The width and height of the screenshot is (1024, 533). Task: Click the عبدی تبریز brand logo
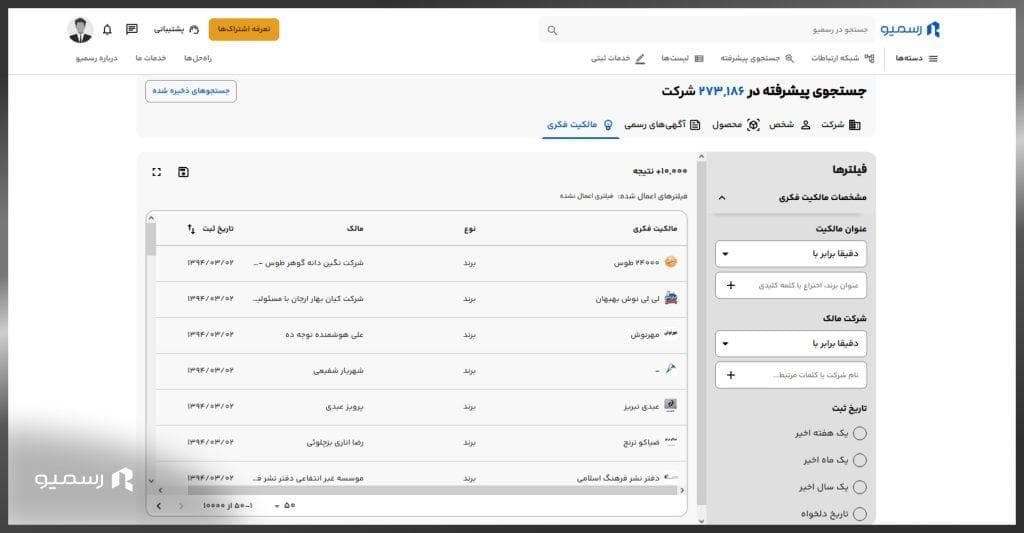[671, 406]
